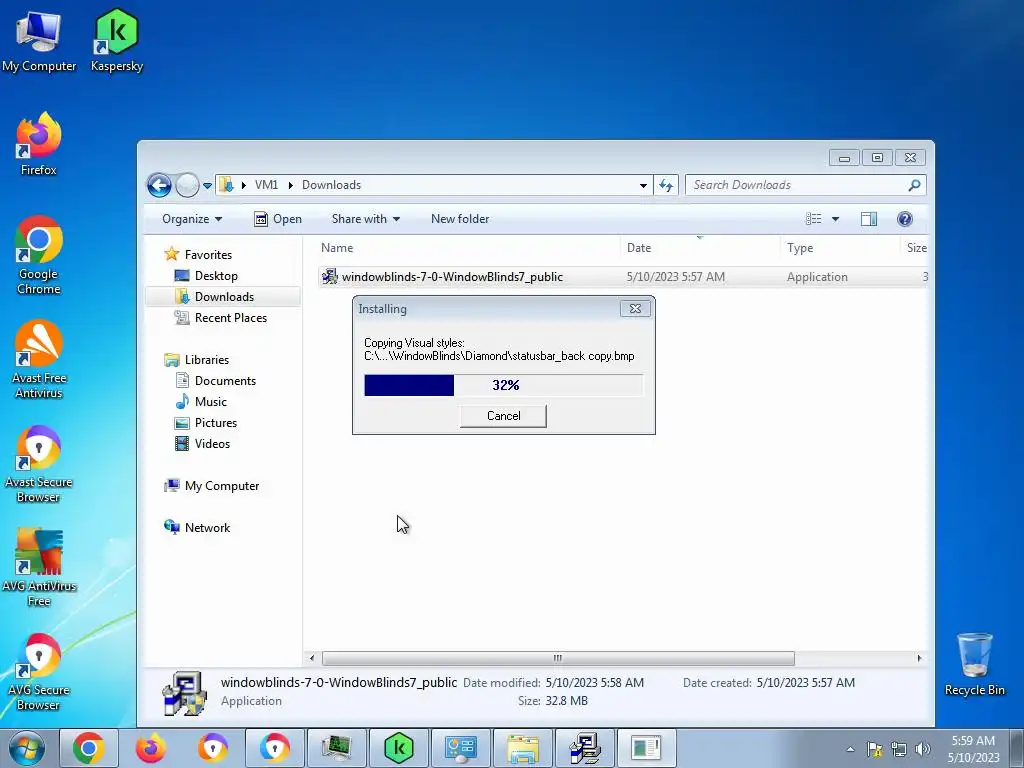
Task: Switch to Explorer folder taskbar button
Action: pos(523,748)
